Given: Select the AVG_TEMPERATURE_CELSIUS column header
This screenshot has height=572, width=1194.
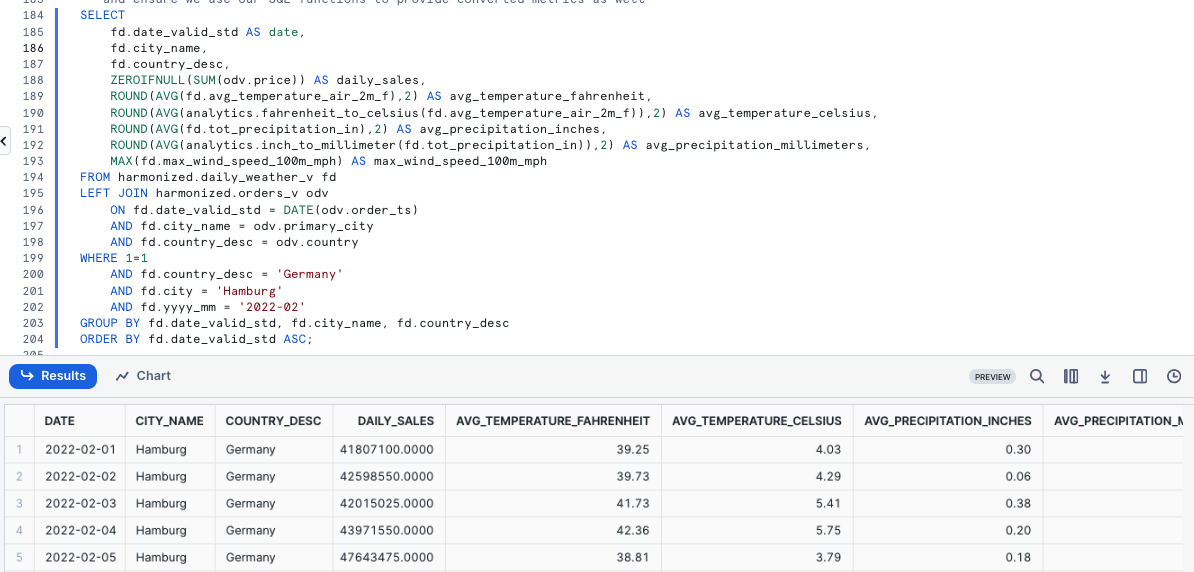Looking at the screenshot, I should pos(757,420).
